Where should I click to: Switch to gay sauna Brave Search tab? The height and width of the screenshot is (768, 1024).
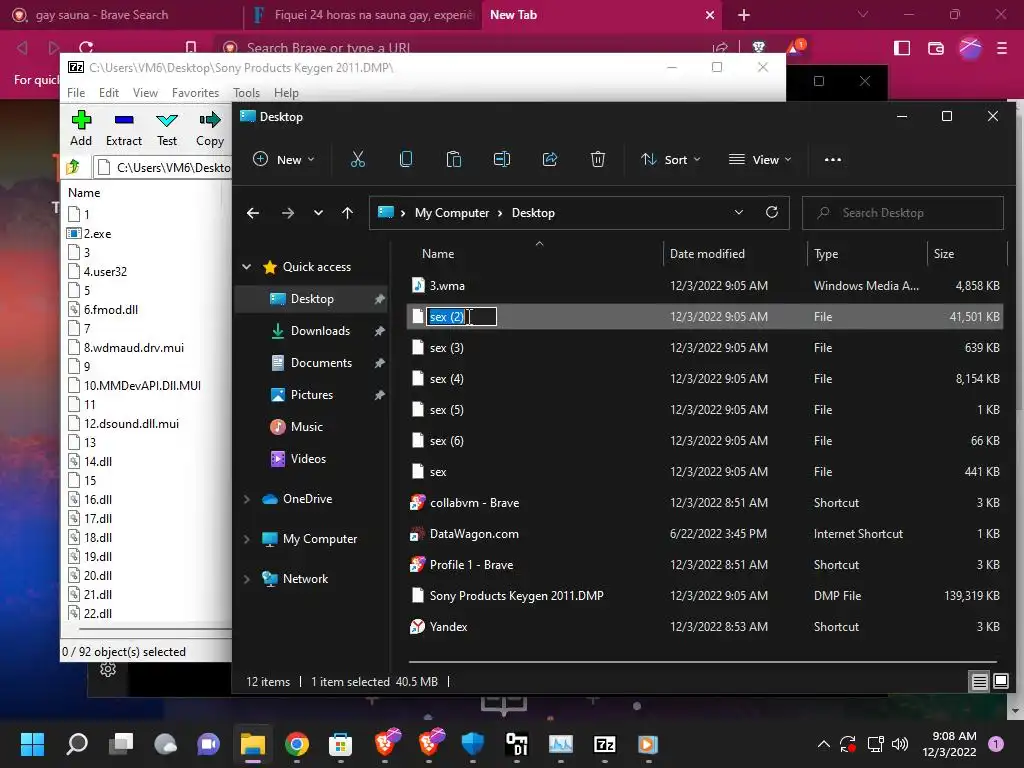121,15
